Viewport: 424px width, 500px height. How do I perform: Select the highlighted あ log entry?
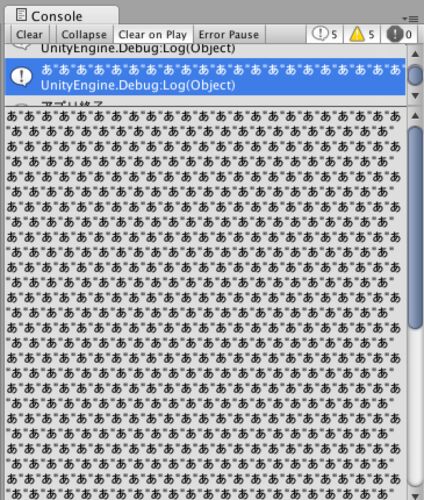tap(205, 77)
